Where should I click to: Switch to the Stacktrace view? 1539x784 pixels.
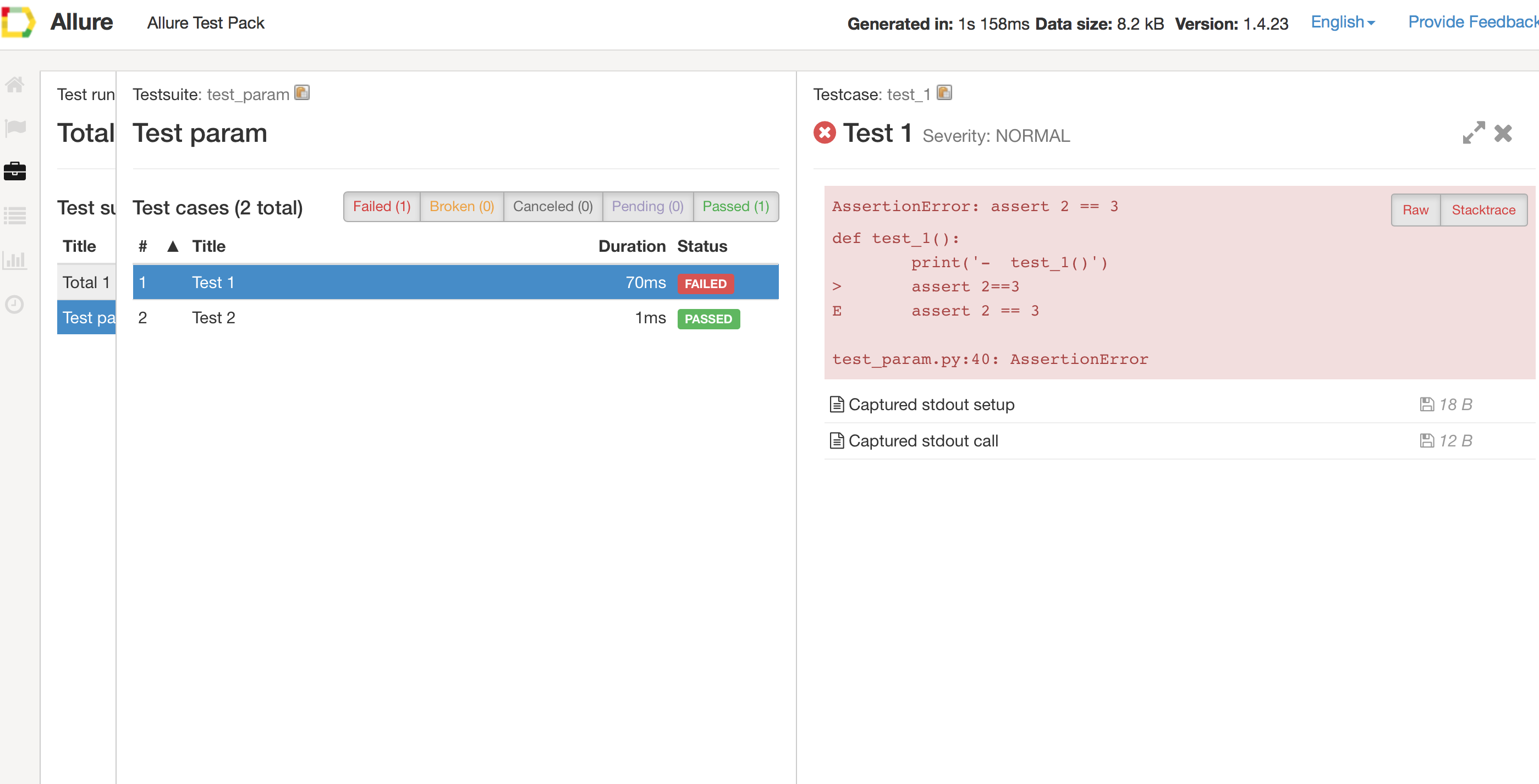(x=1483, y=210)
